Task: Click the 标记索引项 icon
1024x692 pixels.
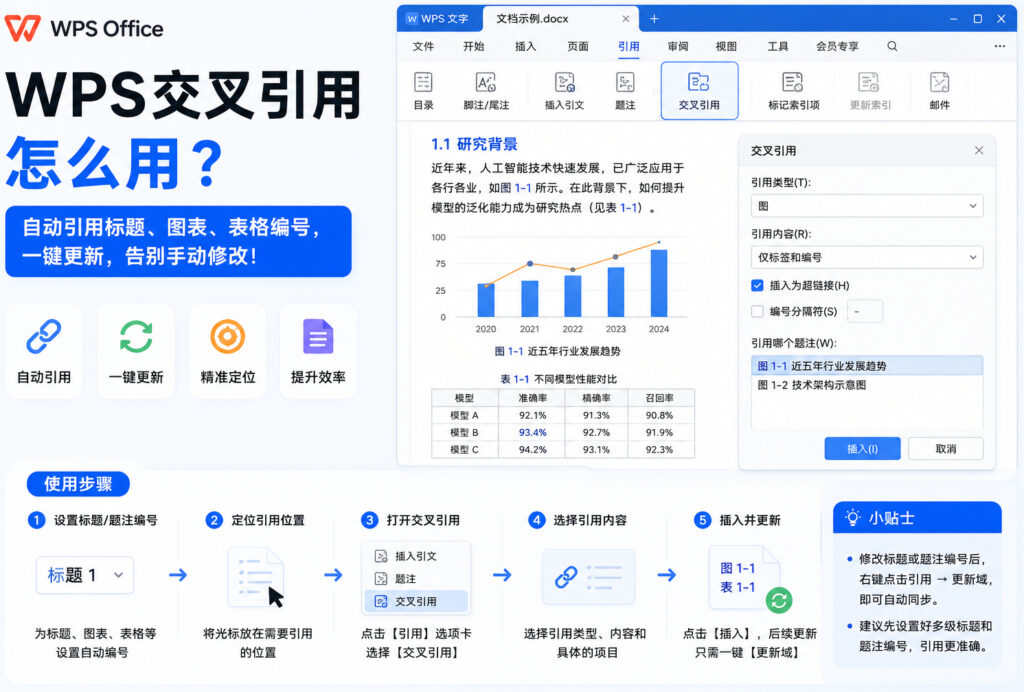Action: tap(793, 82)
